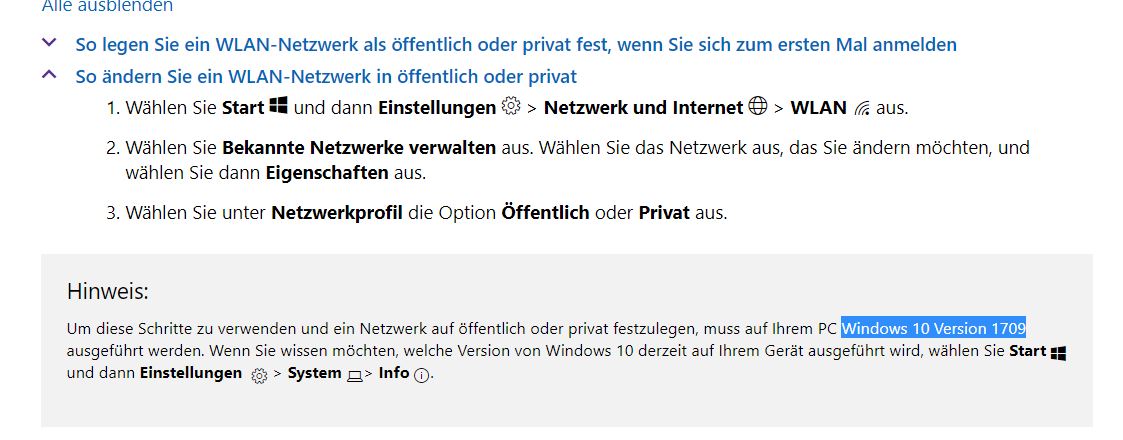Click the bold 'Eigenschaften' word in step 2
The height and width of the screenshot is (440, 1123).
click(327, 173)
